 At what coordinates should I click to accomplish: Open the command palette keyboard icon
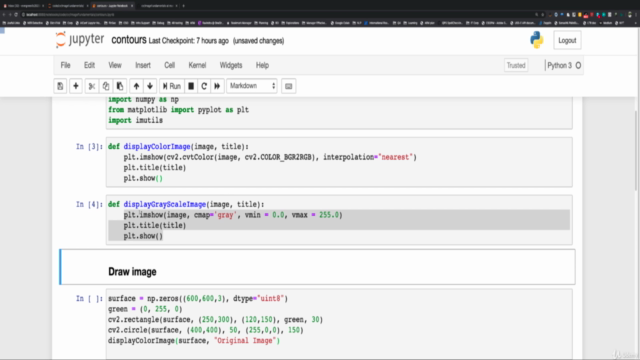coord(289,86)
